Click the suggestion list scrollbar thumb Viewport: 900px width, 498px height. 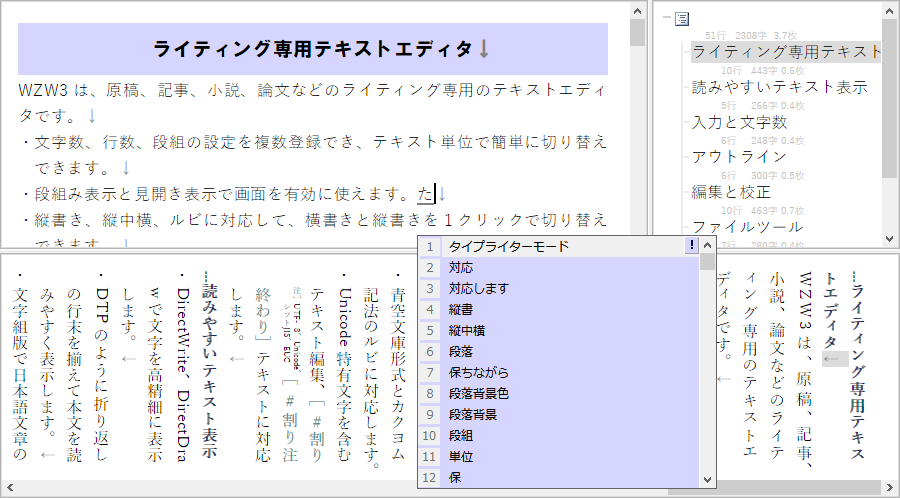pyautogui.click(x=708, y=262)
